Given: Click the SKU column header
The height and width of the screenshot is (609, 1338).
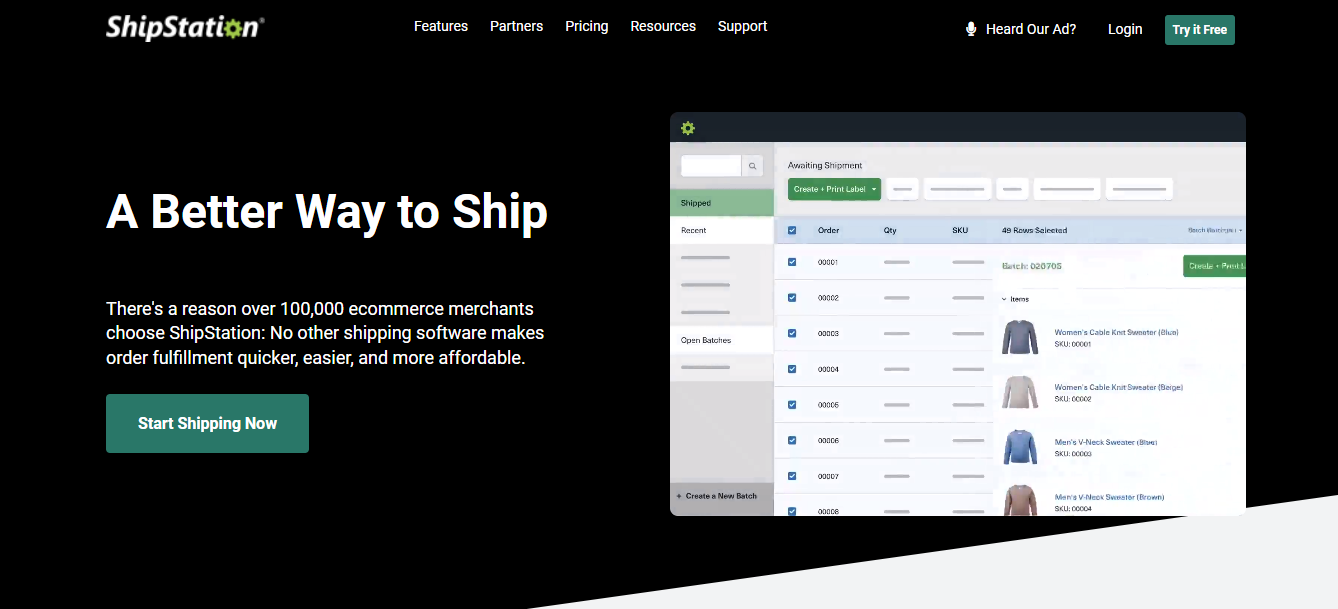Looking at the screenshot, I should pos(960,230).
